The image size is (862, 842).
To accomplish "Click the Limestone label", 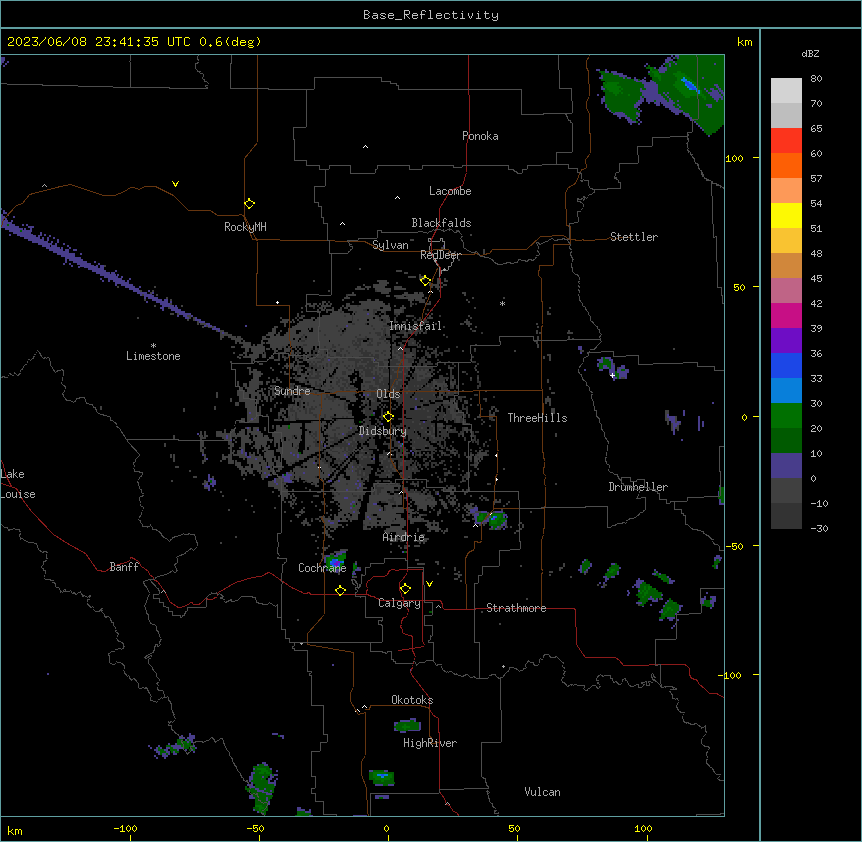I will (153, 356).
